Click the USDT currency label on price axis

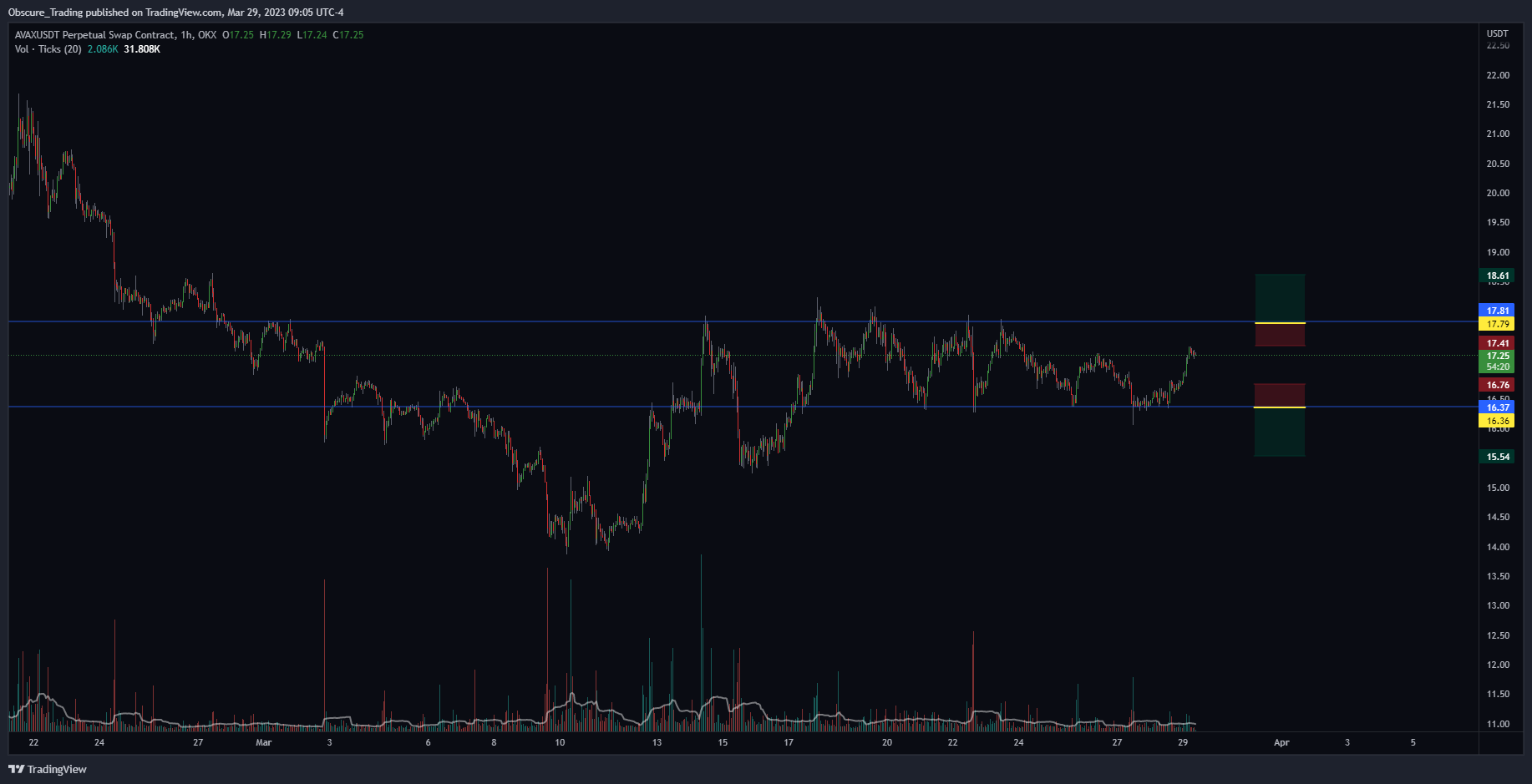(x=1498, y=33)
